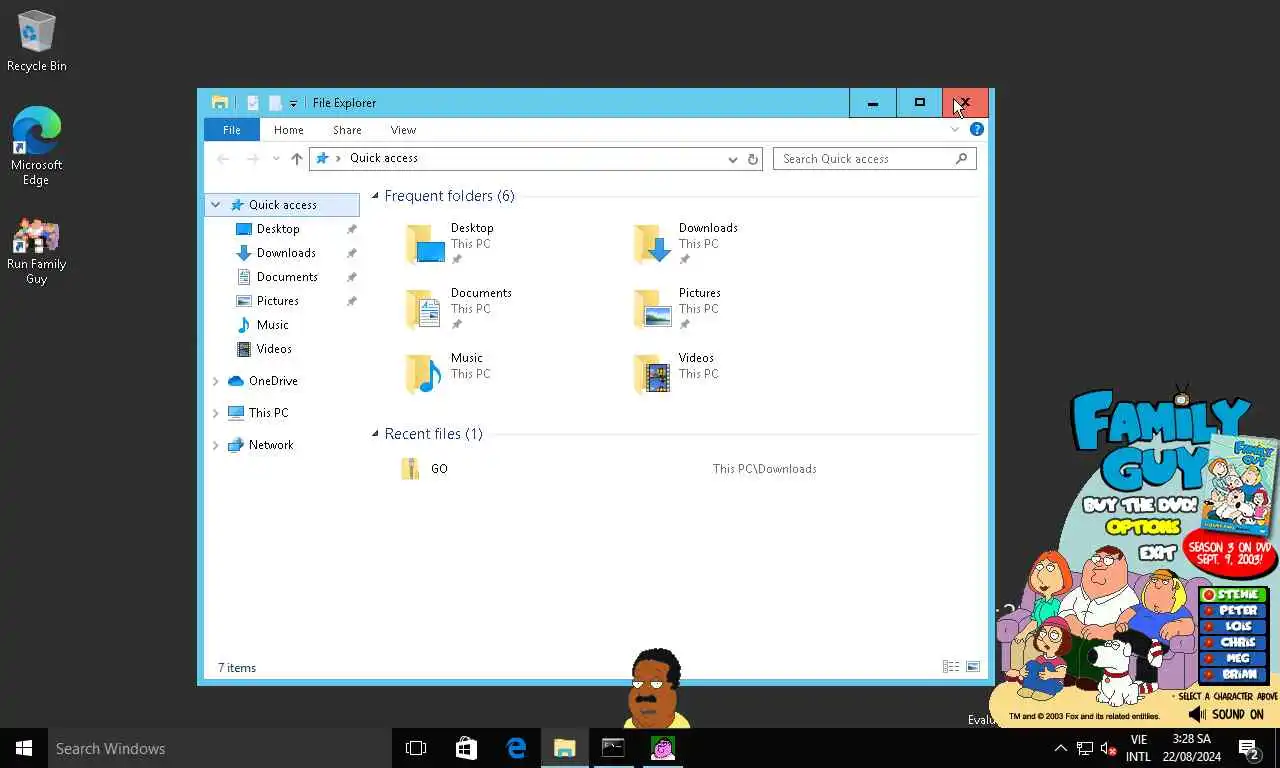Select the Music folder in Frequent folders
The image size is (1280, 768).
pos(448,374)
